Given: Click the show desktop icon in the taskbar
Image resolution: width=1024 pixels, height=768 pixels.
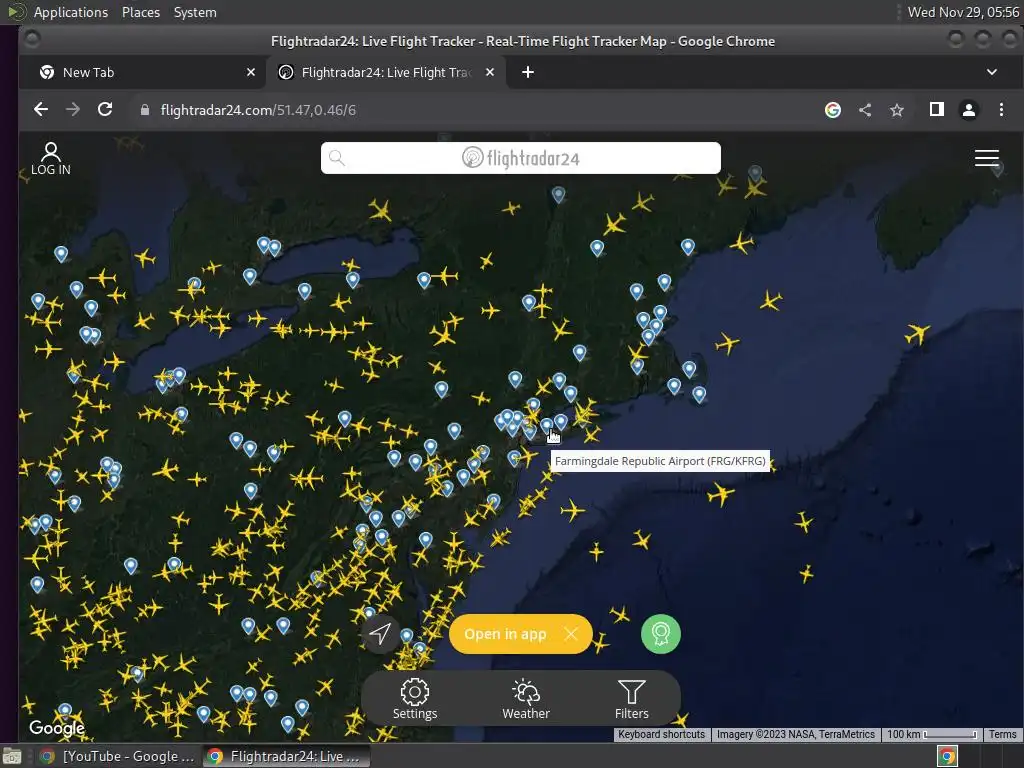Looking at the screenshot, I should tap(12, 757).
